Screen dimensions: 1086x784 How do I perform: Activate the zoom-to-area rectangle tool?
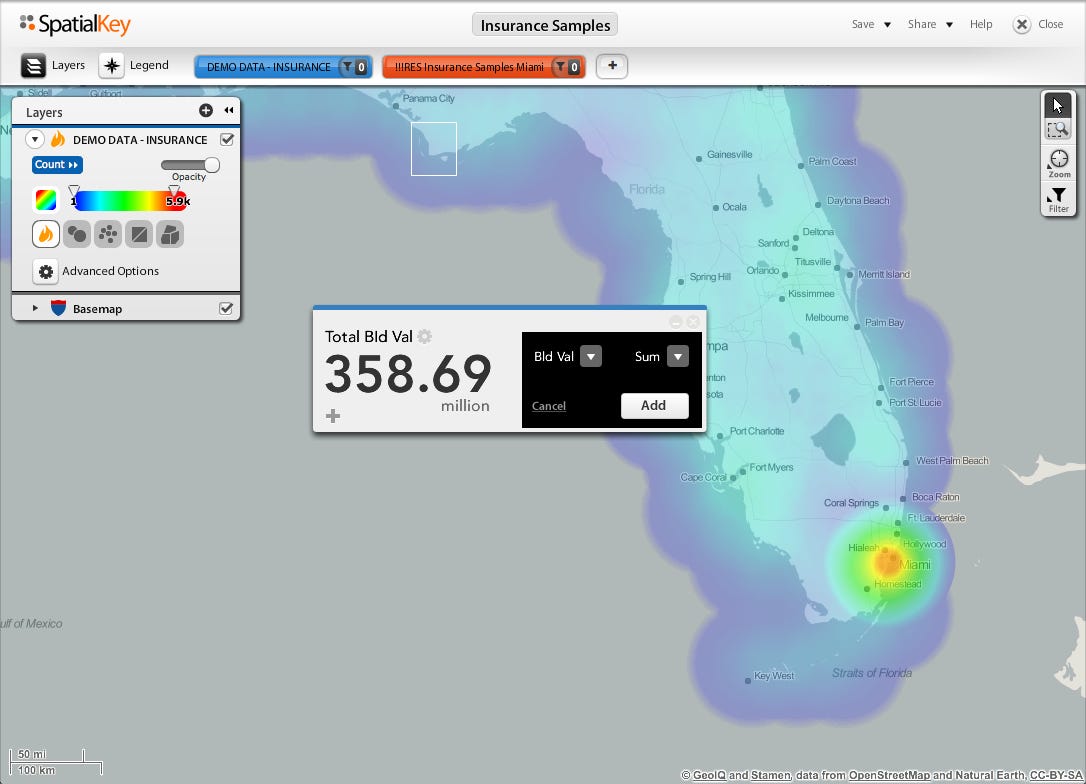(1058, 130)
